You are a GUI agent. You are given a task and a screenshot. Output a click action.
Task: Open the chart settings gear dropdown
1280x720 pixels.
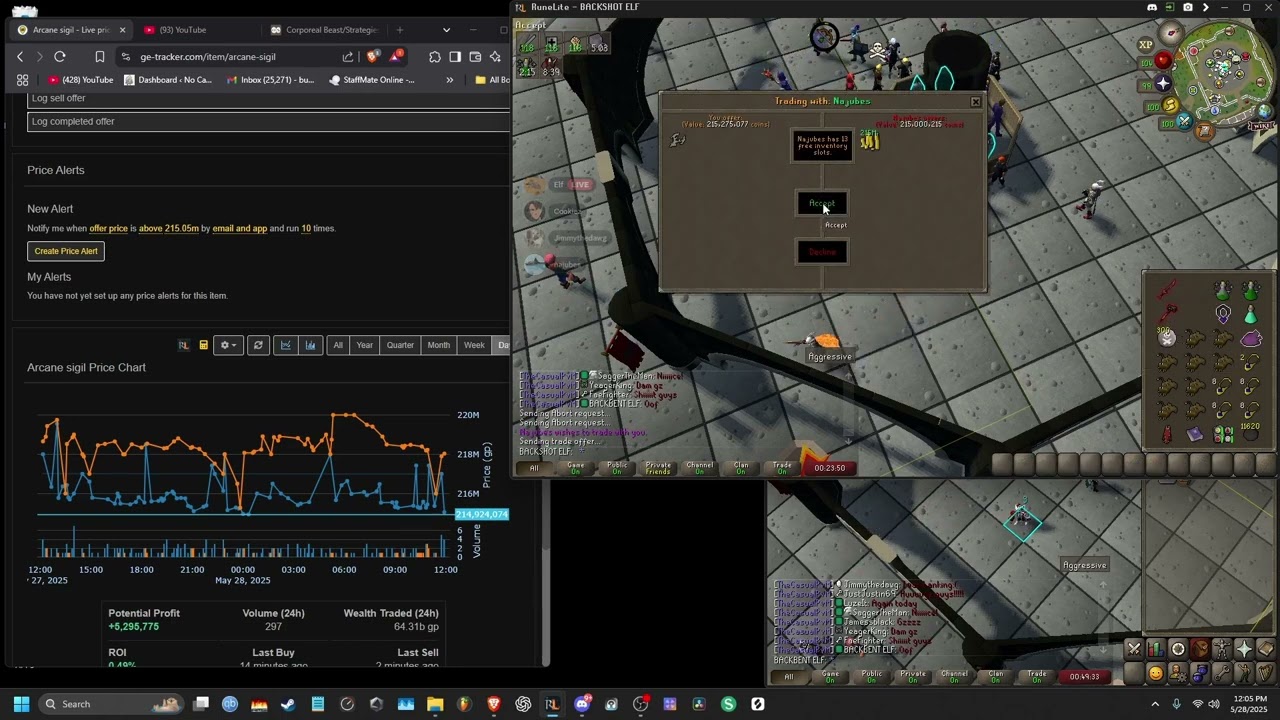click(229, 345)
